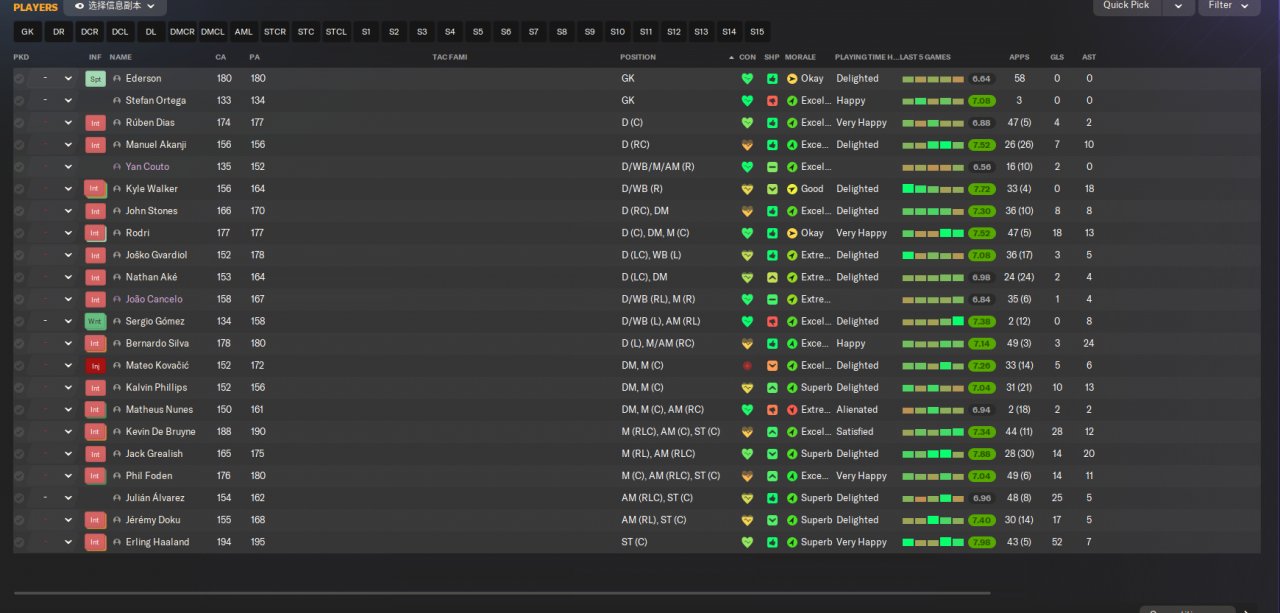Click Kyle Walker's last 5 games form bars
The image size is (1280, 613).
(933, 189)
